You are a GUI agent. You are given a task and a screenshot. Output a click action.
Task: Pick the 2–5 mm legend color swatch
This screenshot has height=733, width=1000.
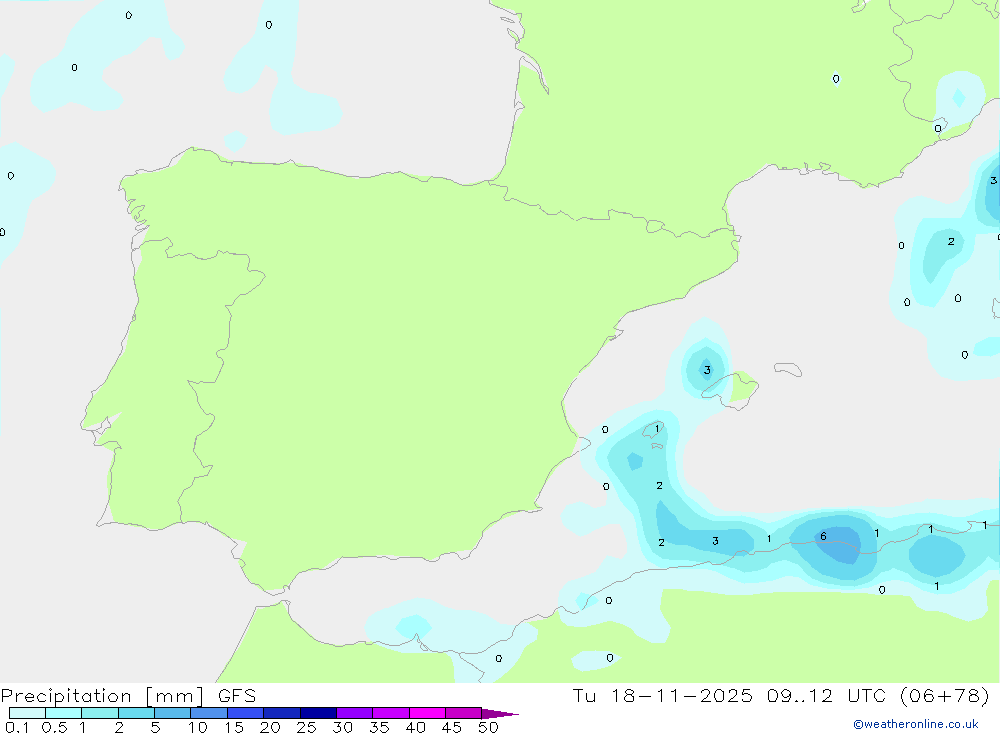[136, 713]
